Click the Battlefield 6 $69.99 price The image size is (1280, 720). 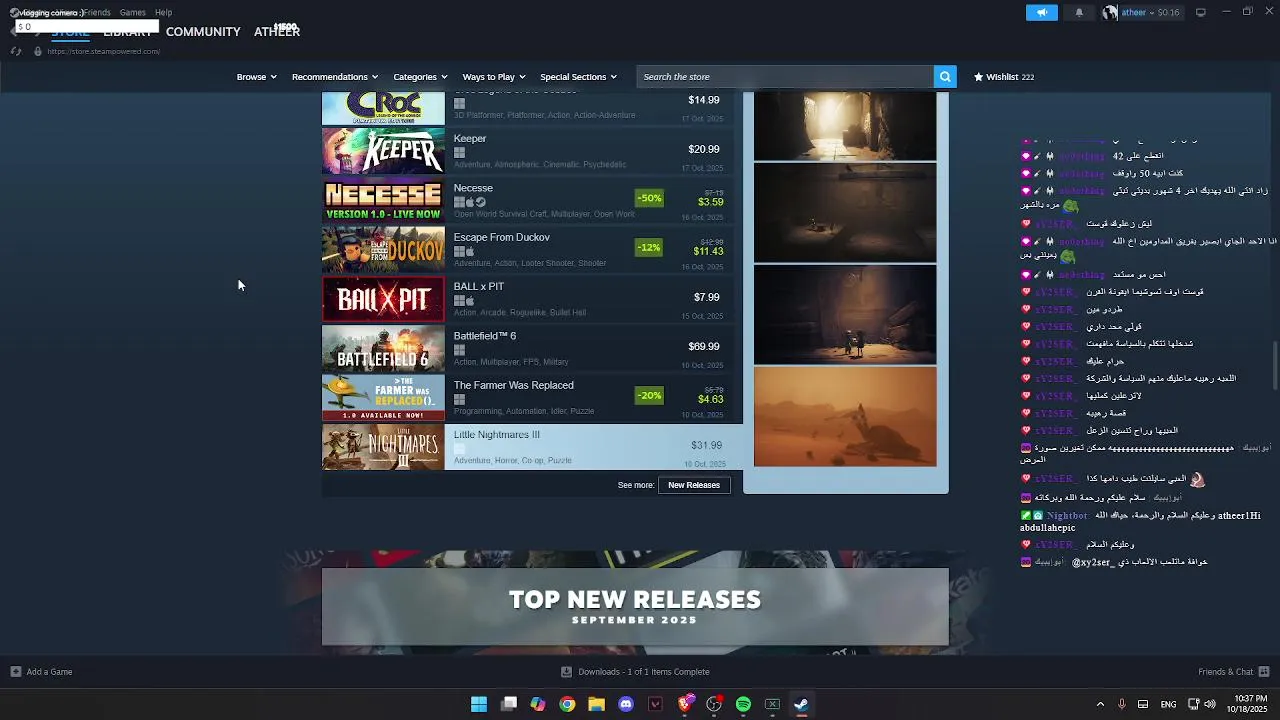tap(704, 346)
